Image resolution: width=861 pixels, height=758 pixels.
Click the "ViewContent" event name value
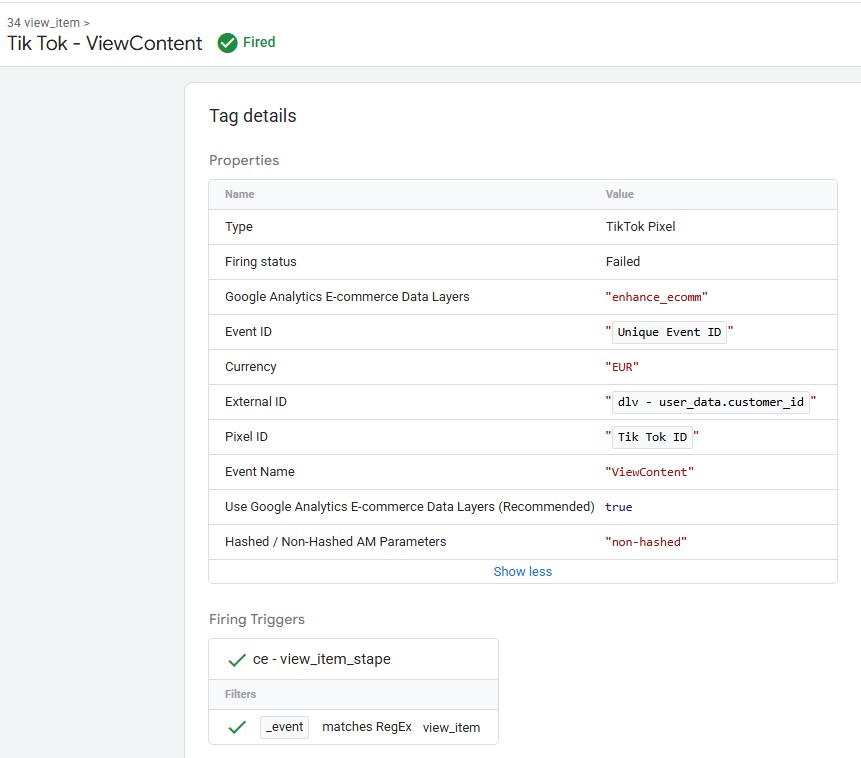coord(649,472)
